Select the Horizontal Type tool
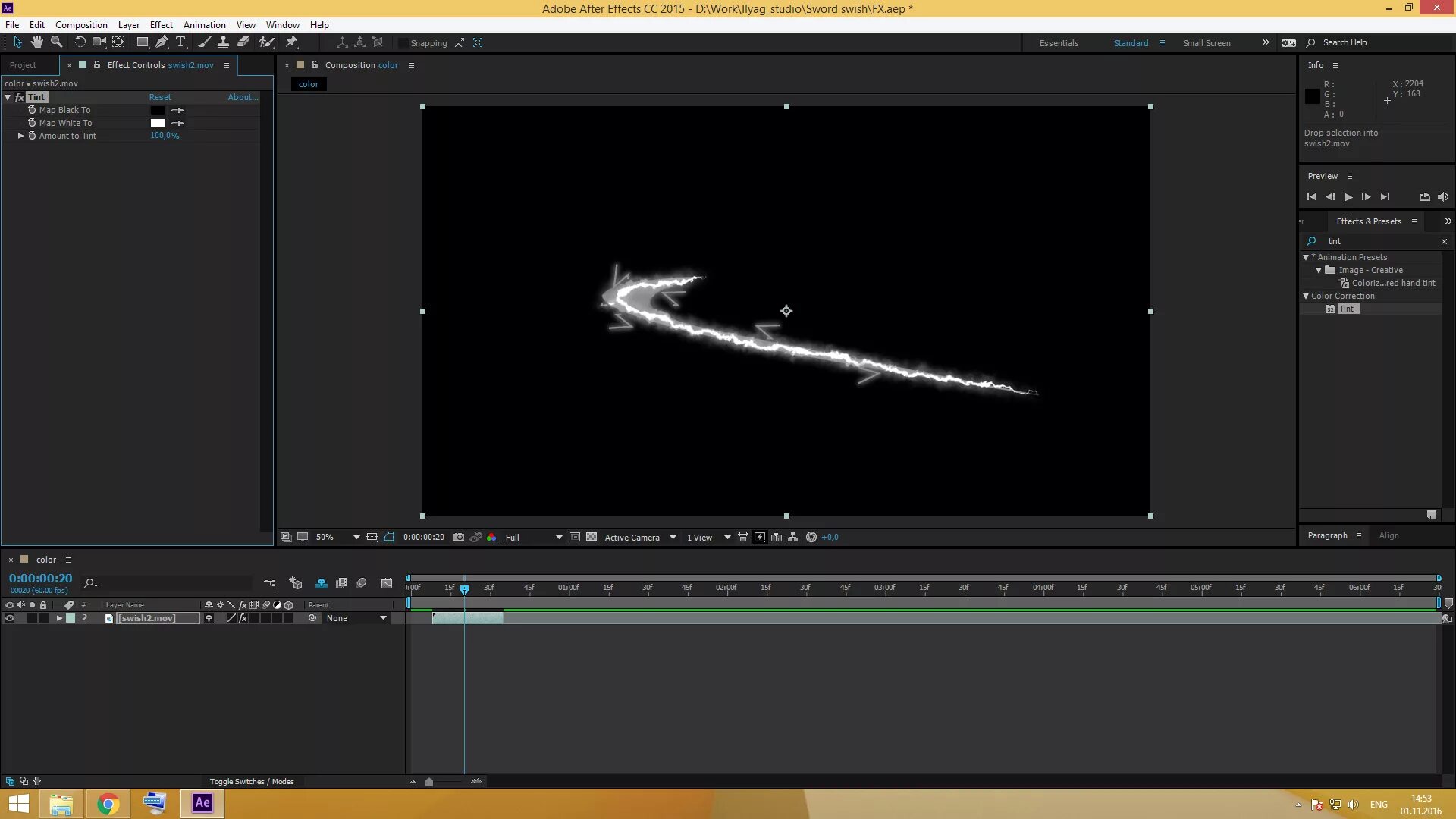Viewport: 1456px width, 819px height. point(180,42)
